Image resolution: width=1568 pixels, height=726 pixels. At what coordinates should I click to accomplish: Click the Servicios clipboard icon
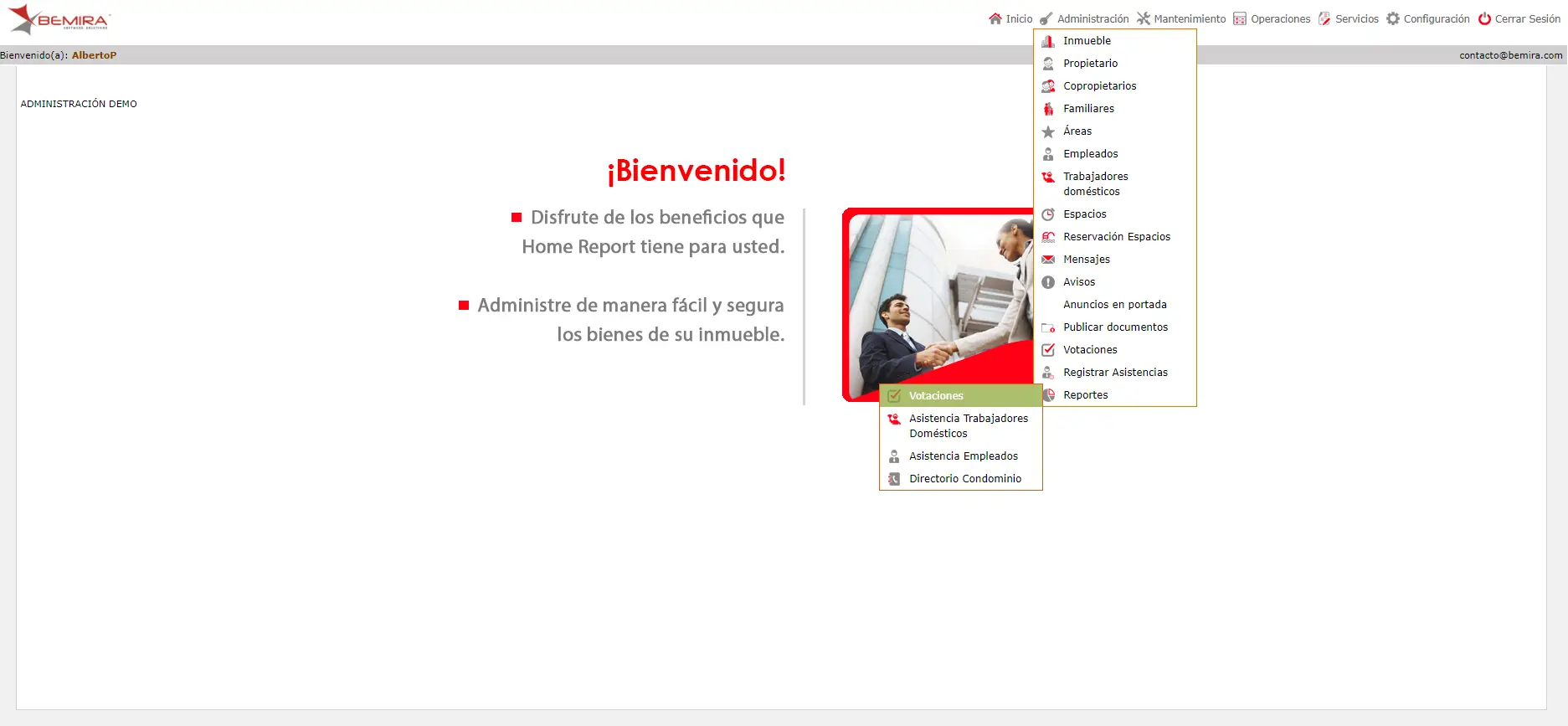coord(1324,18)
